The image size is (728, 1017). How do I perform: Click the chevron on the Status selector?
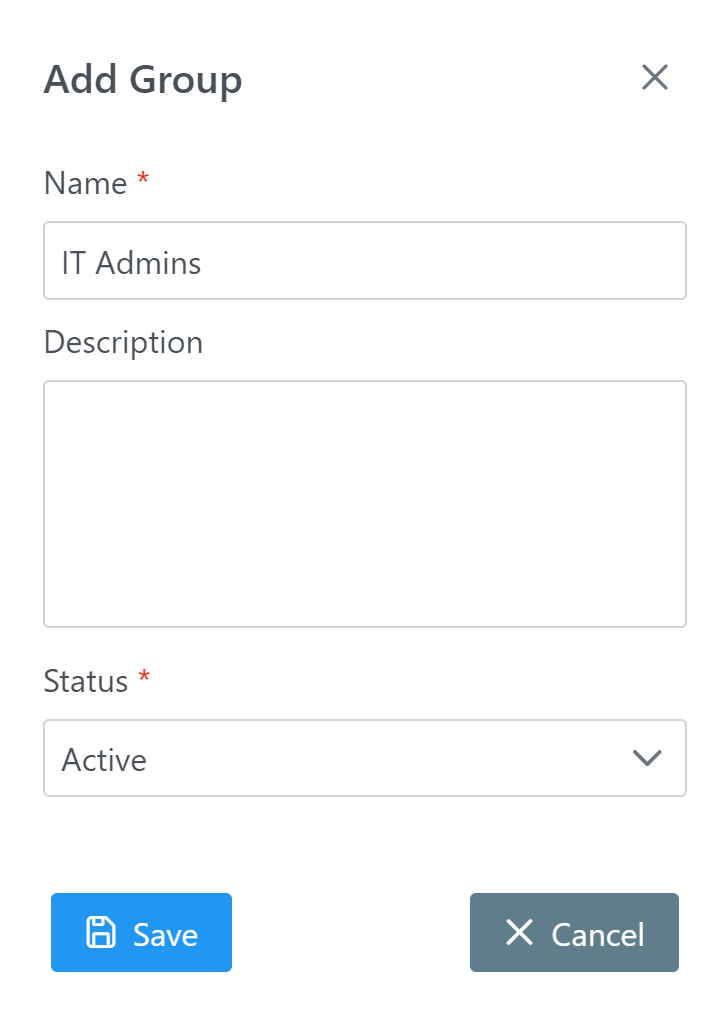tap(647, 758)
